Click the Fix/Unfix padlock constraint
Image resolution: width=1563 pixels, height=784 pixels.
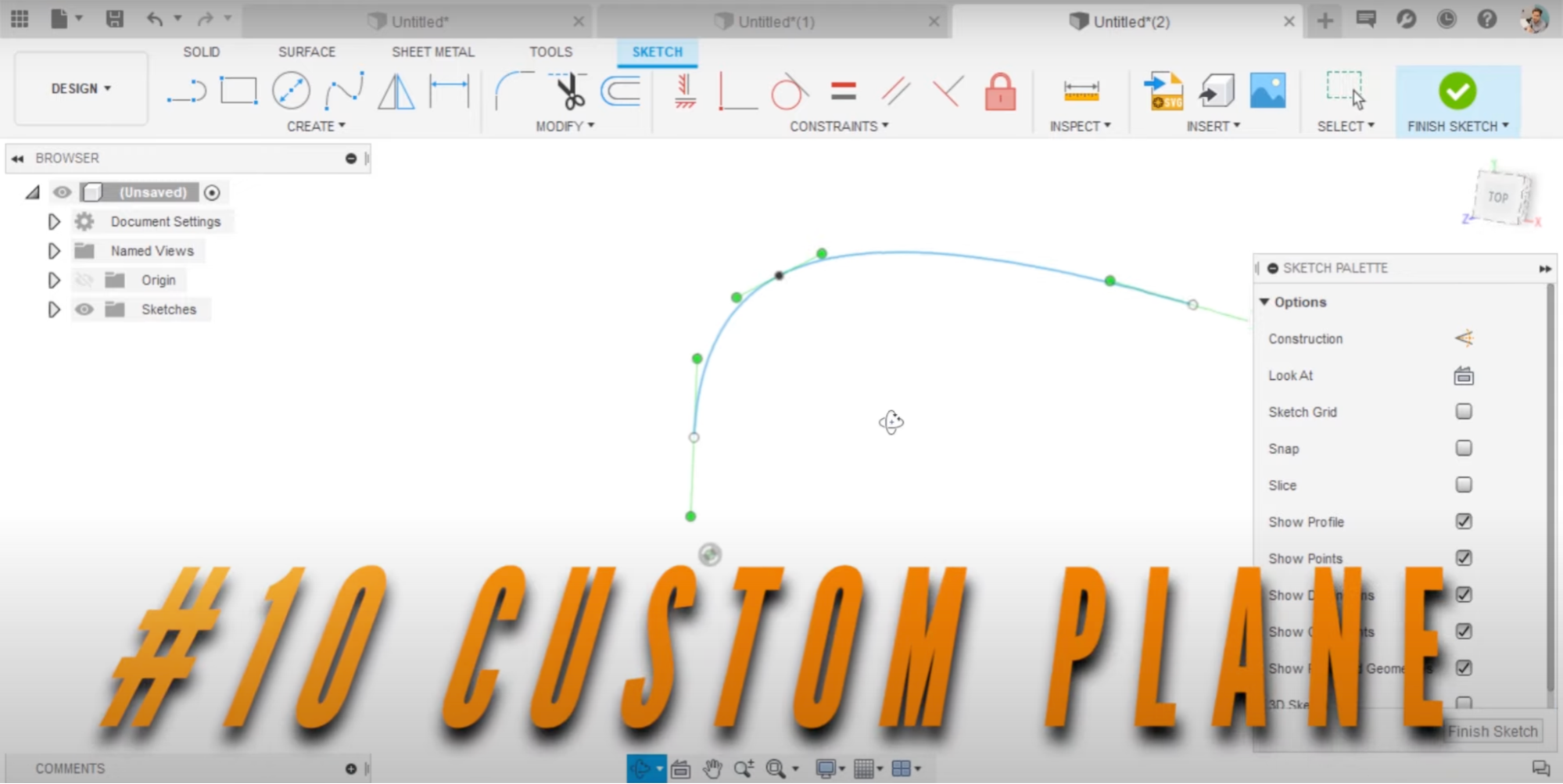pos(1000,91)
